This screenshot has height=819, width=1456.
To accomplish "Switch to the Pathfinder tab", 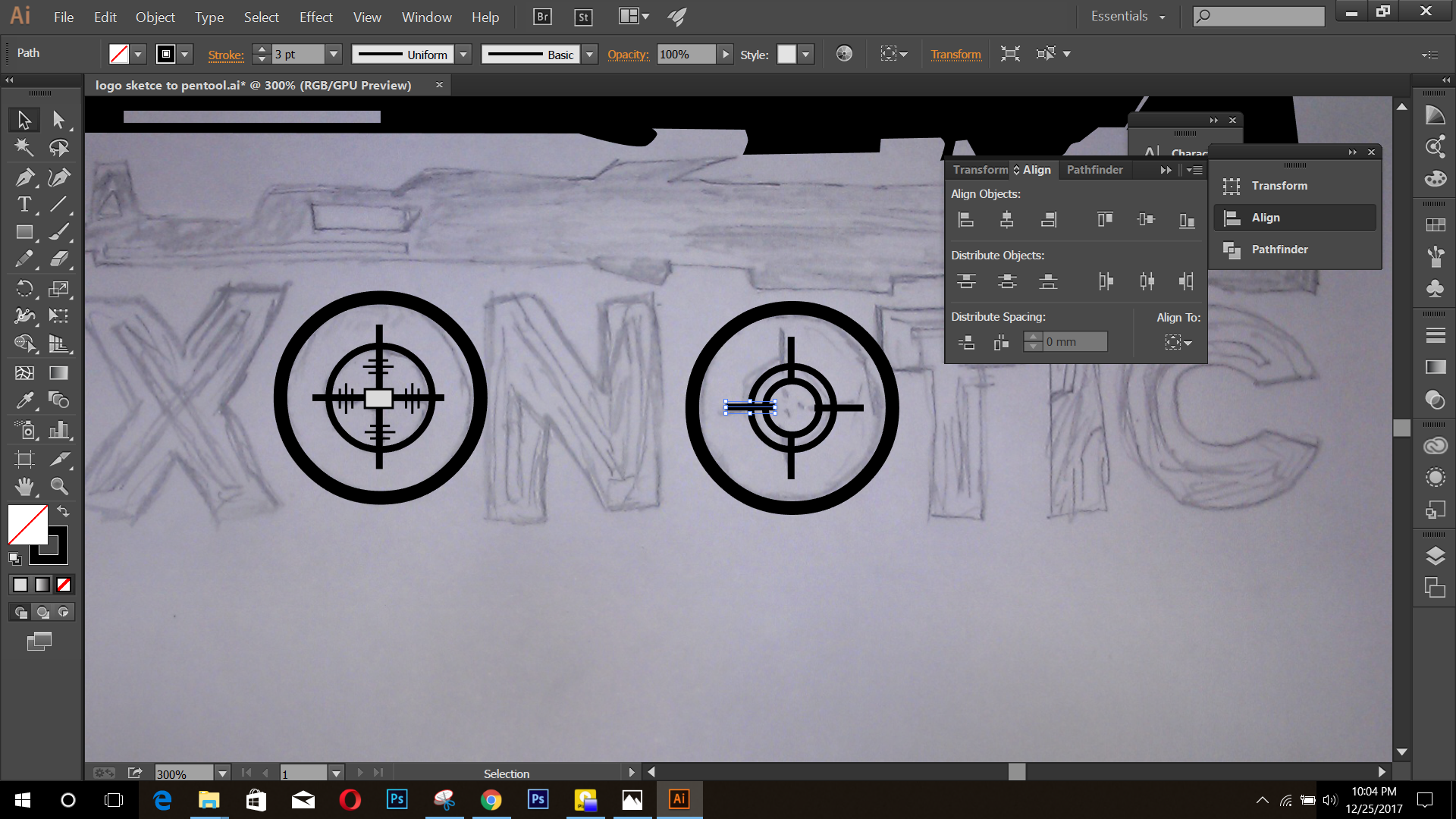I will [x=1094, y=170].
